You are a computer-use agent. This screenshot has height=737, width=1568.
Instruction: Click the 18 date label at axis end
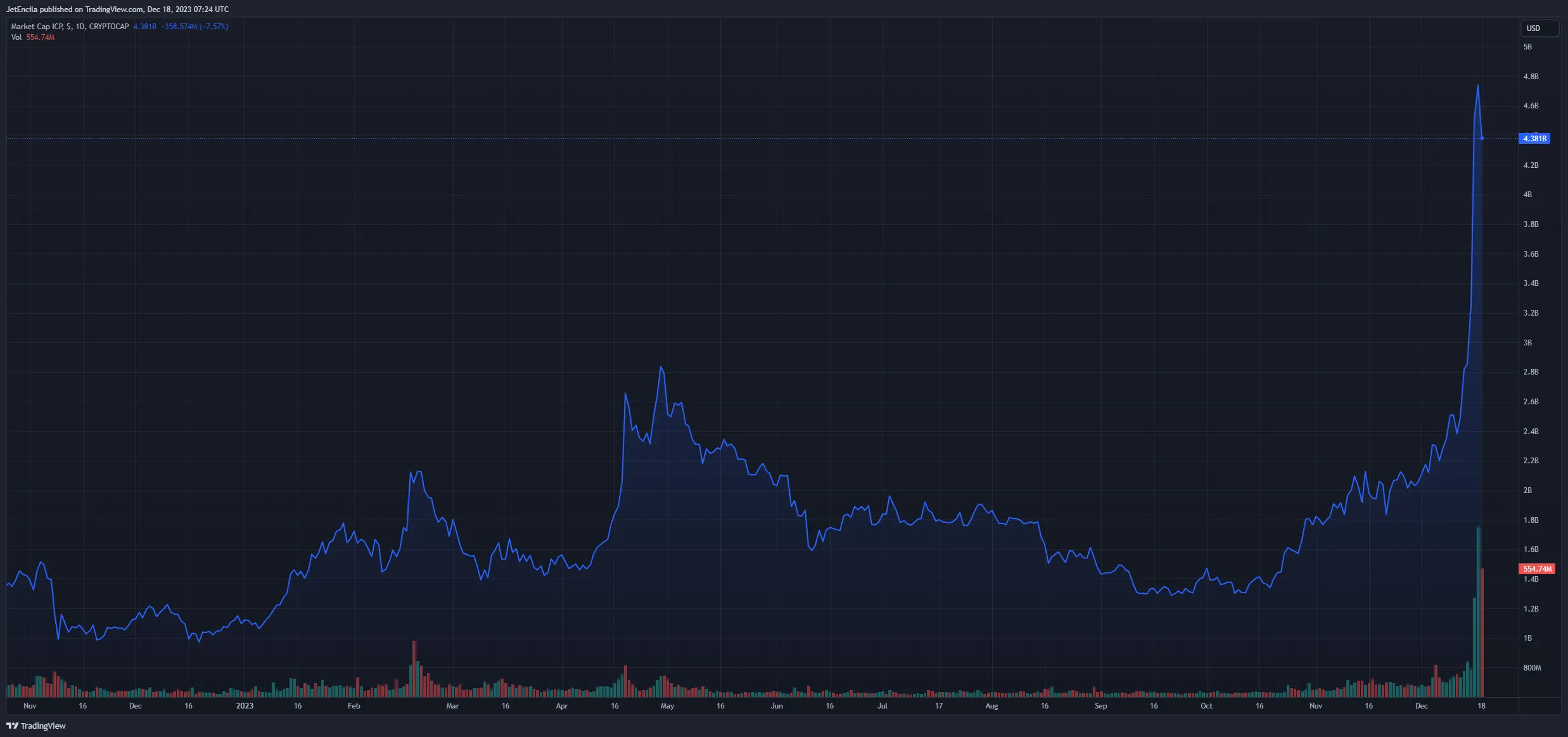coord(1481,705)
